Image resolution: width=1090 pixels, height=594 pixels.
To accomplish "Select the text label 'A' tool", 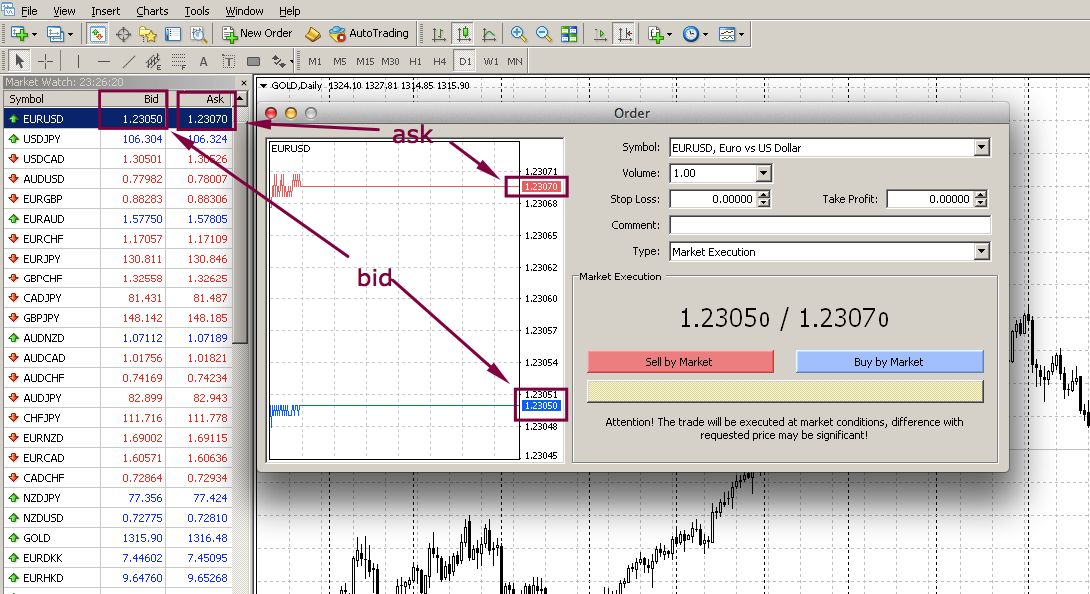I will click(x=203, y=61).
